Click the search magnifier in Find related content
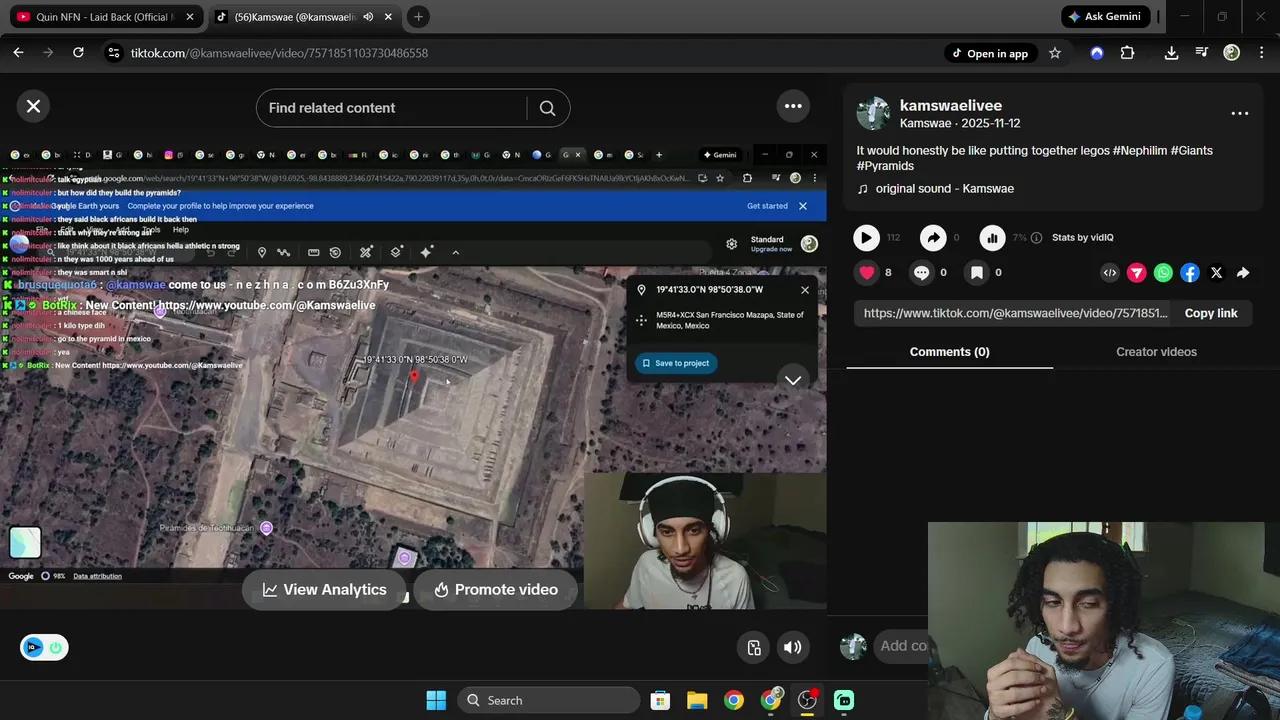 (547, 108)
